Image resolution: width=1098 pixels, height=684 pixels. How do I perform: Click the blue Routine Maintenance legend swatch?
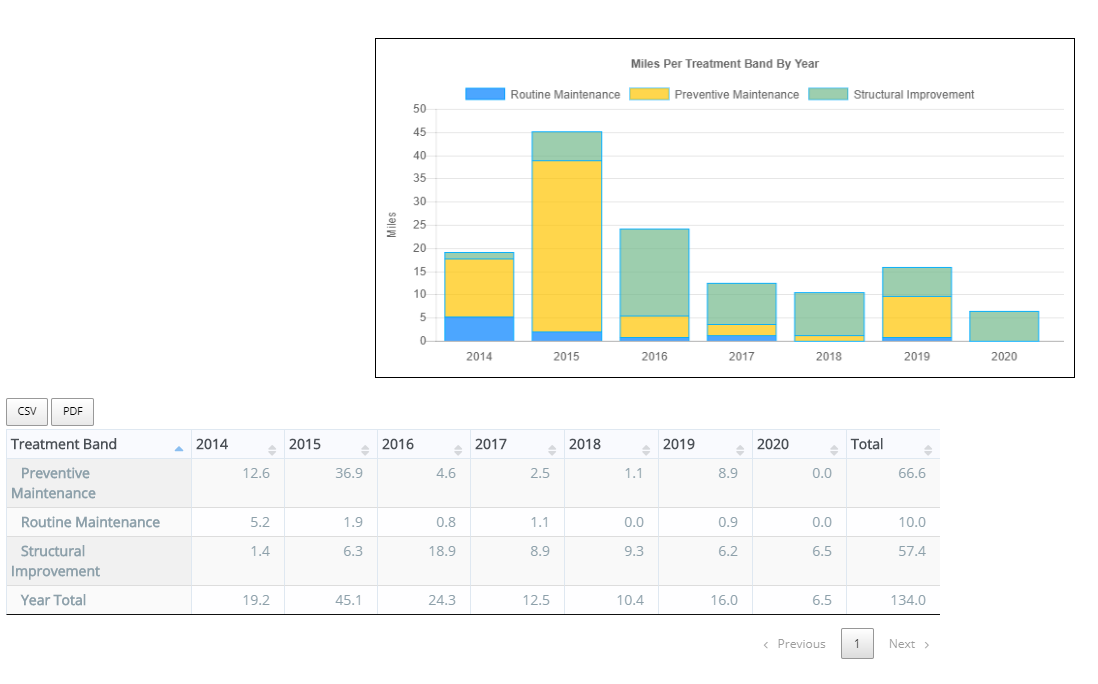(485, 94)
